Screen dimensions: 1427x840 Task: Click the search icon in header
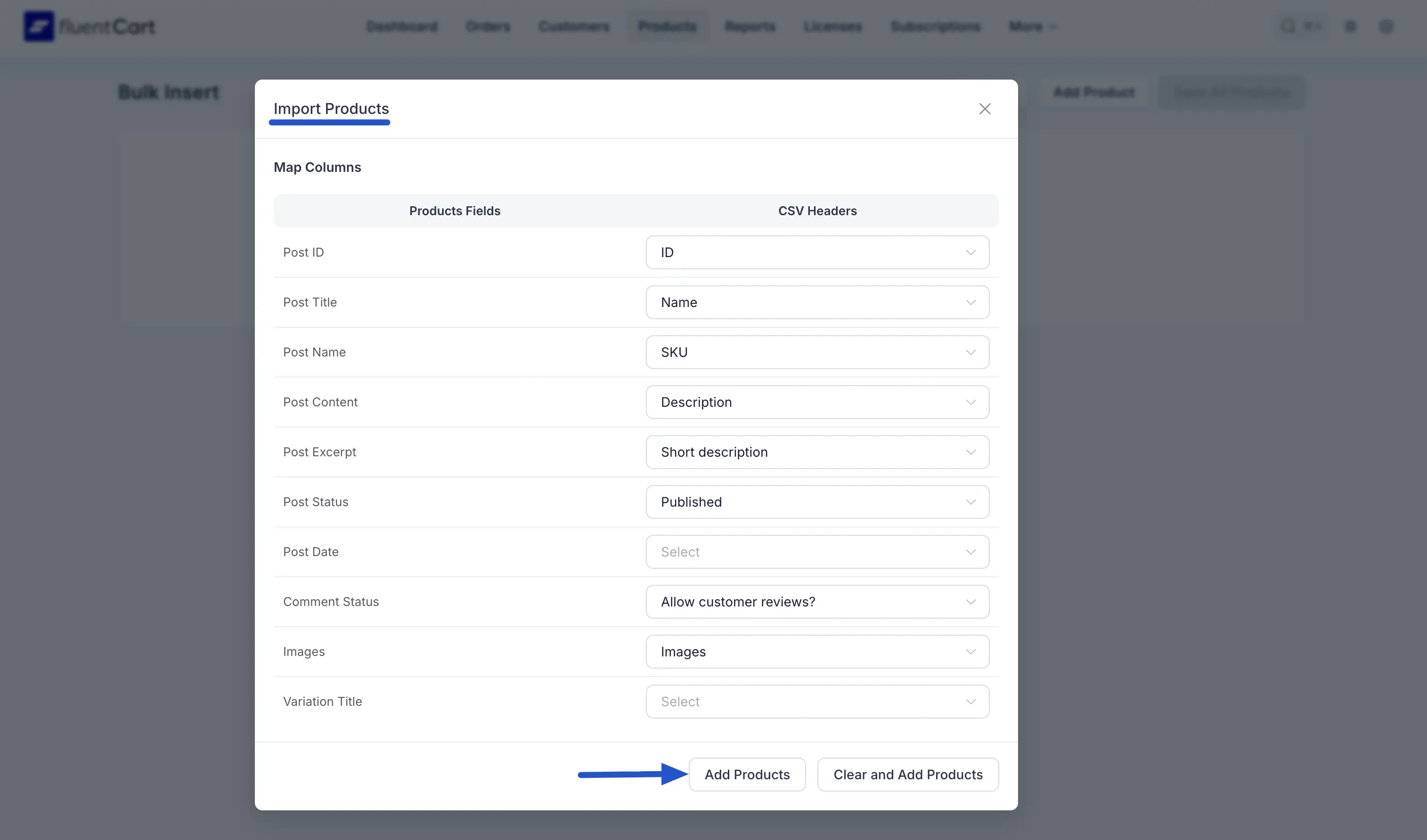[x=1288, y=26]
